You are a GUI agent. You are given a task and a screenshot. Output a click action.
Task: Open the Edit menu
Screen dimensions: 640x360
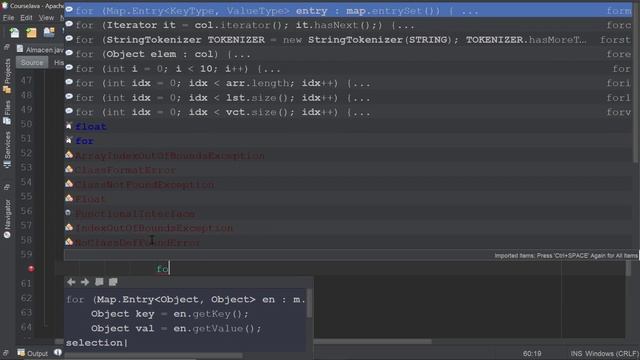pos(26,18)
